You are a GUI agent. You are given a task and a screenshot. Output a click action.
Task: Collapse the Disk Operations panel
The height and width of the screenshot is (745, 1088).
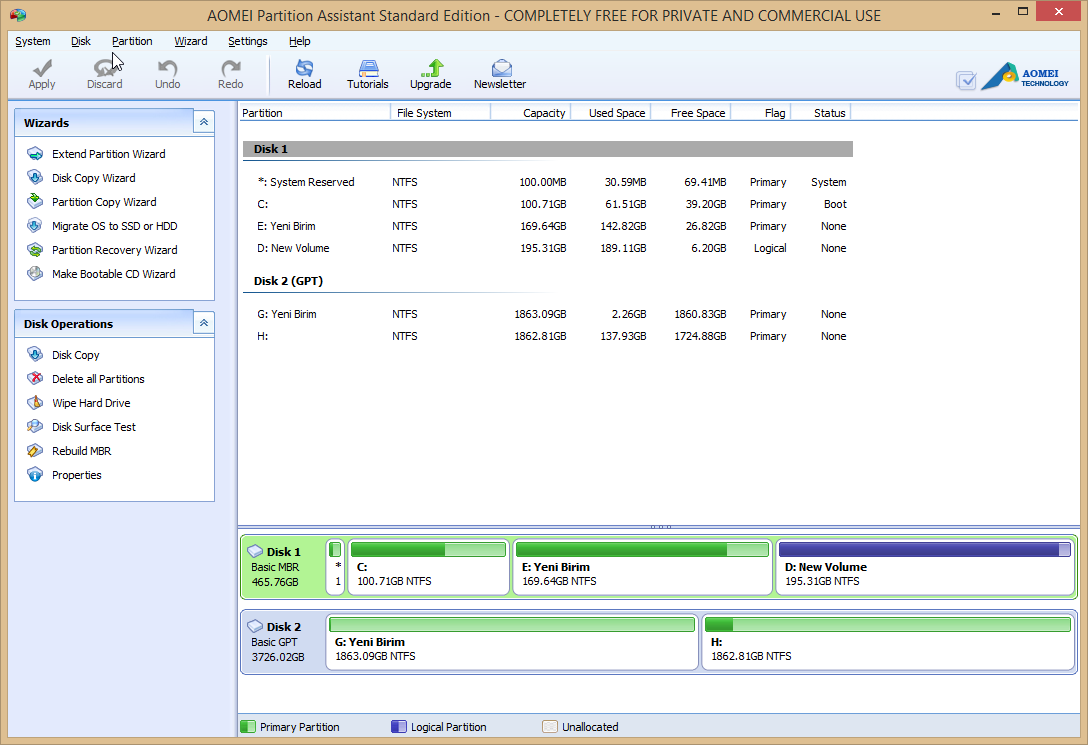(x=203, y=323)
